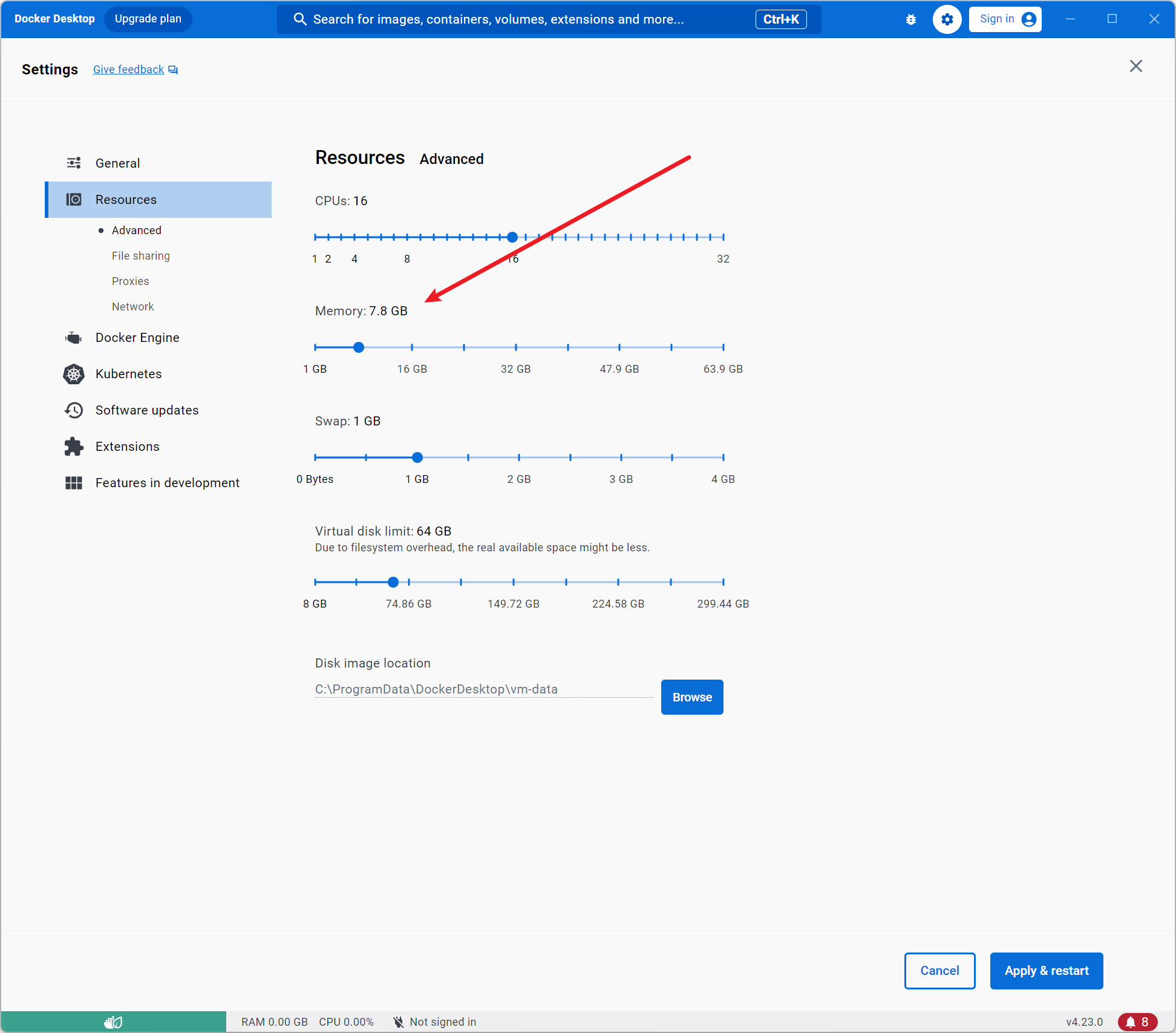Screen dimensions: 1176x1033
Task: Open the Proxies sub-section
Action: (x=130, y=281)
